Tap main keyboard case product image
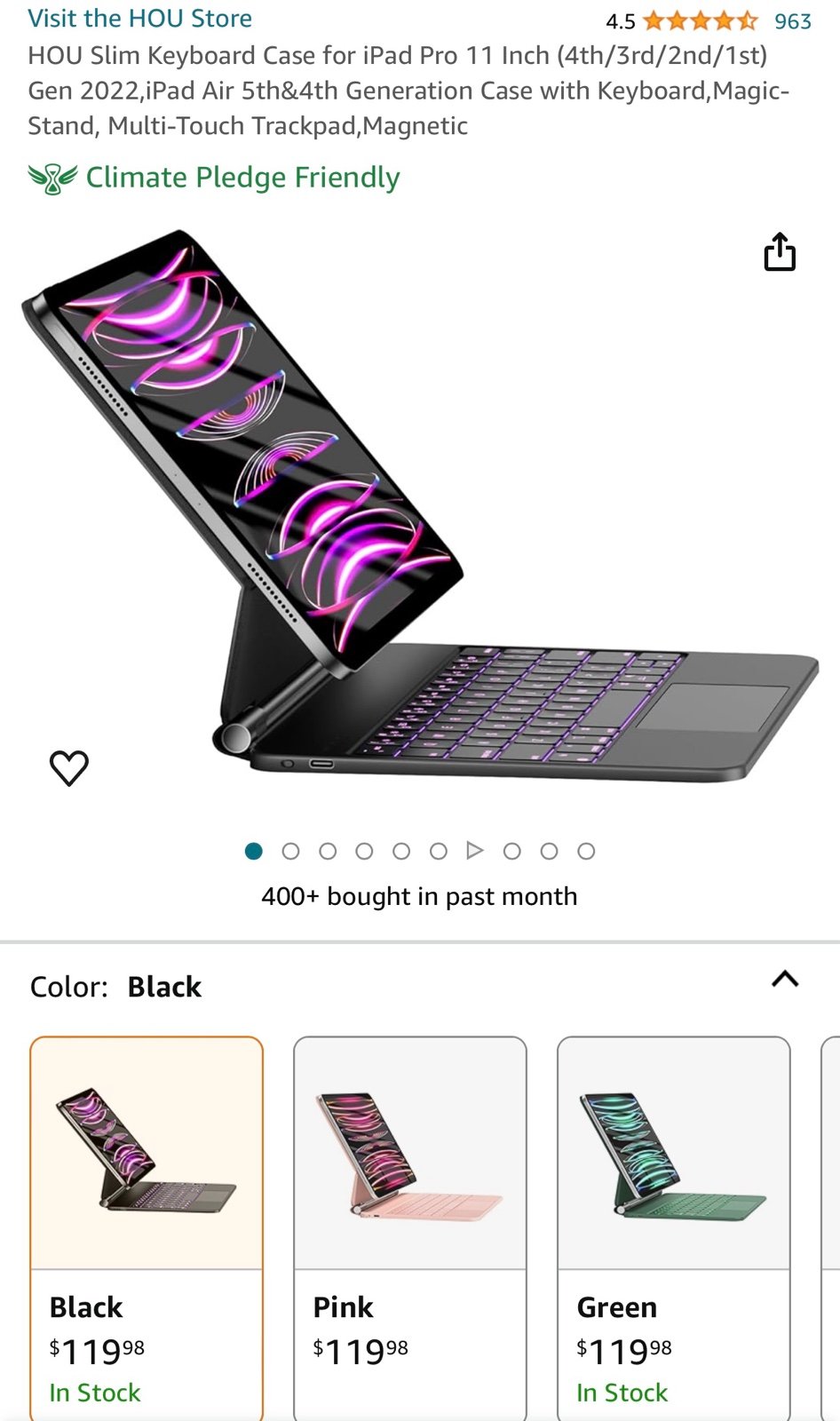Screen dimensions: 840x1421 tap(419, 506)
